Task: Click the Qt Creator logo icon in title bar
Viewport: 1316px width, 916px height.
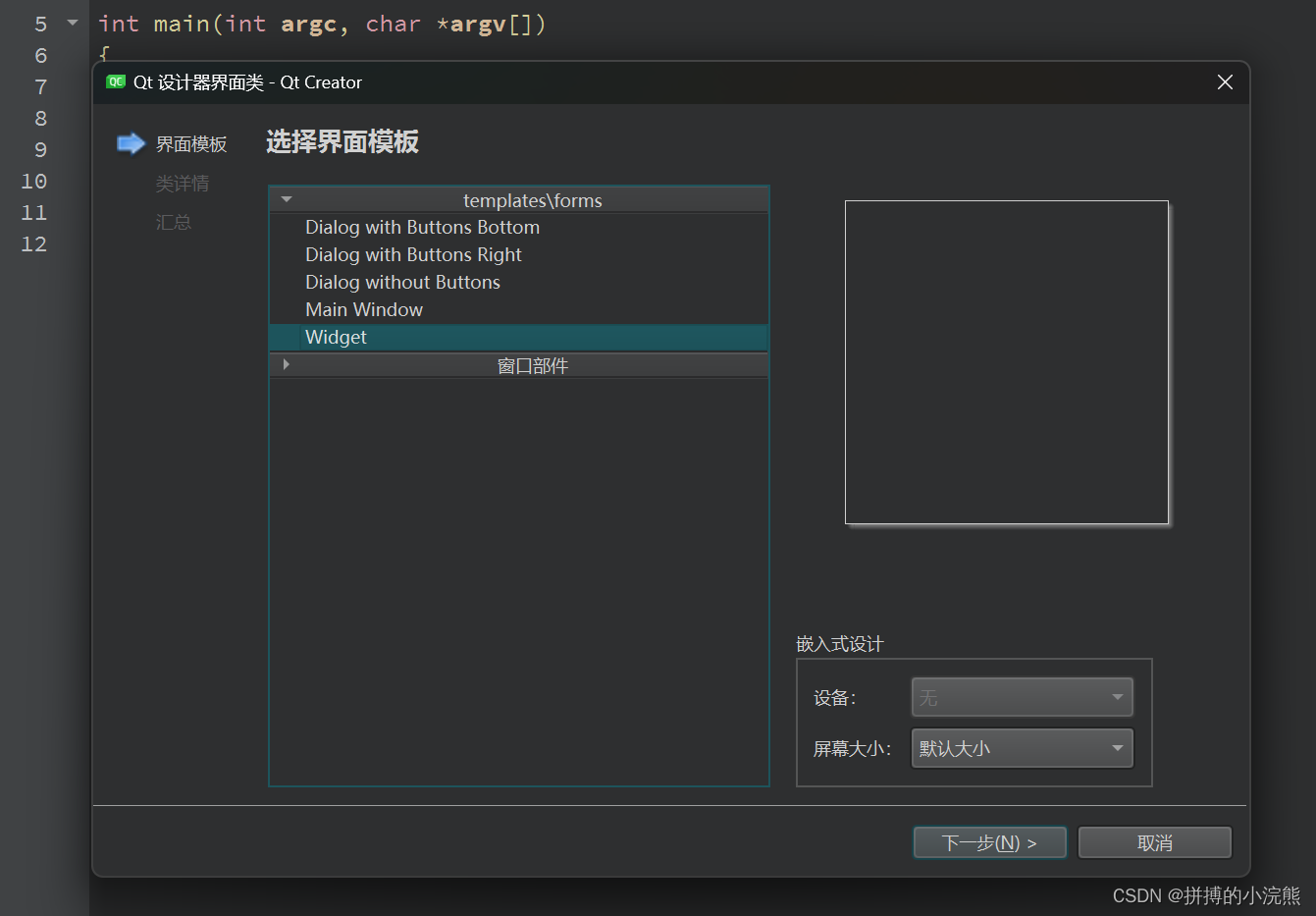Action: [x=116, y=82]
